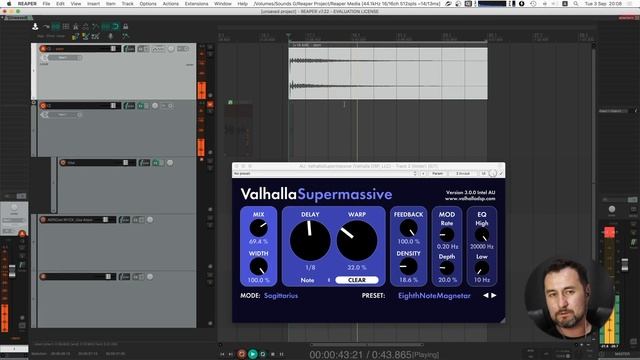This screenshot has width=640, height=360.
Task: Toggle the metronome toolbar icon
Action: click(x=76, y=27)
